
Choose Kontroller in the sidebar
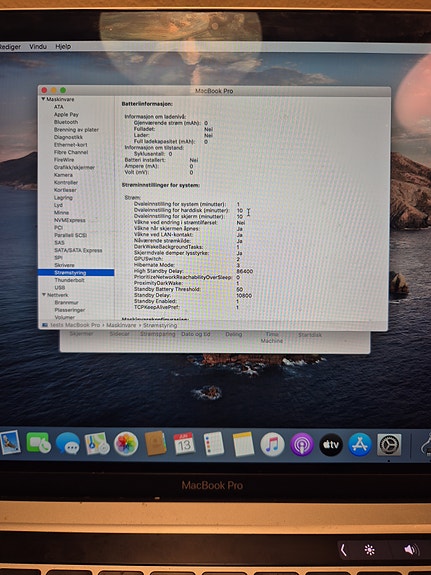coord(66,182)
